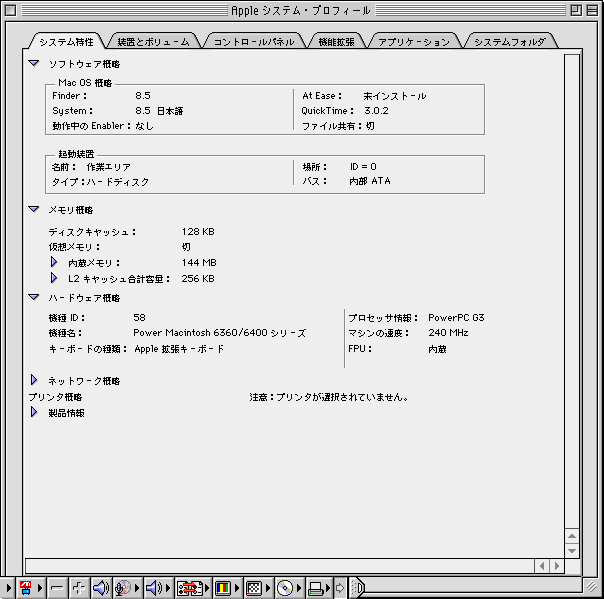Click the startup disk name 作業エリア
Screen dimensions: 604x599
click(109, 167)
